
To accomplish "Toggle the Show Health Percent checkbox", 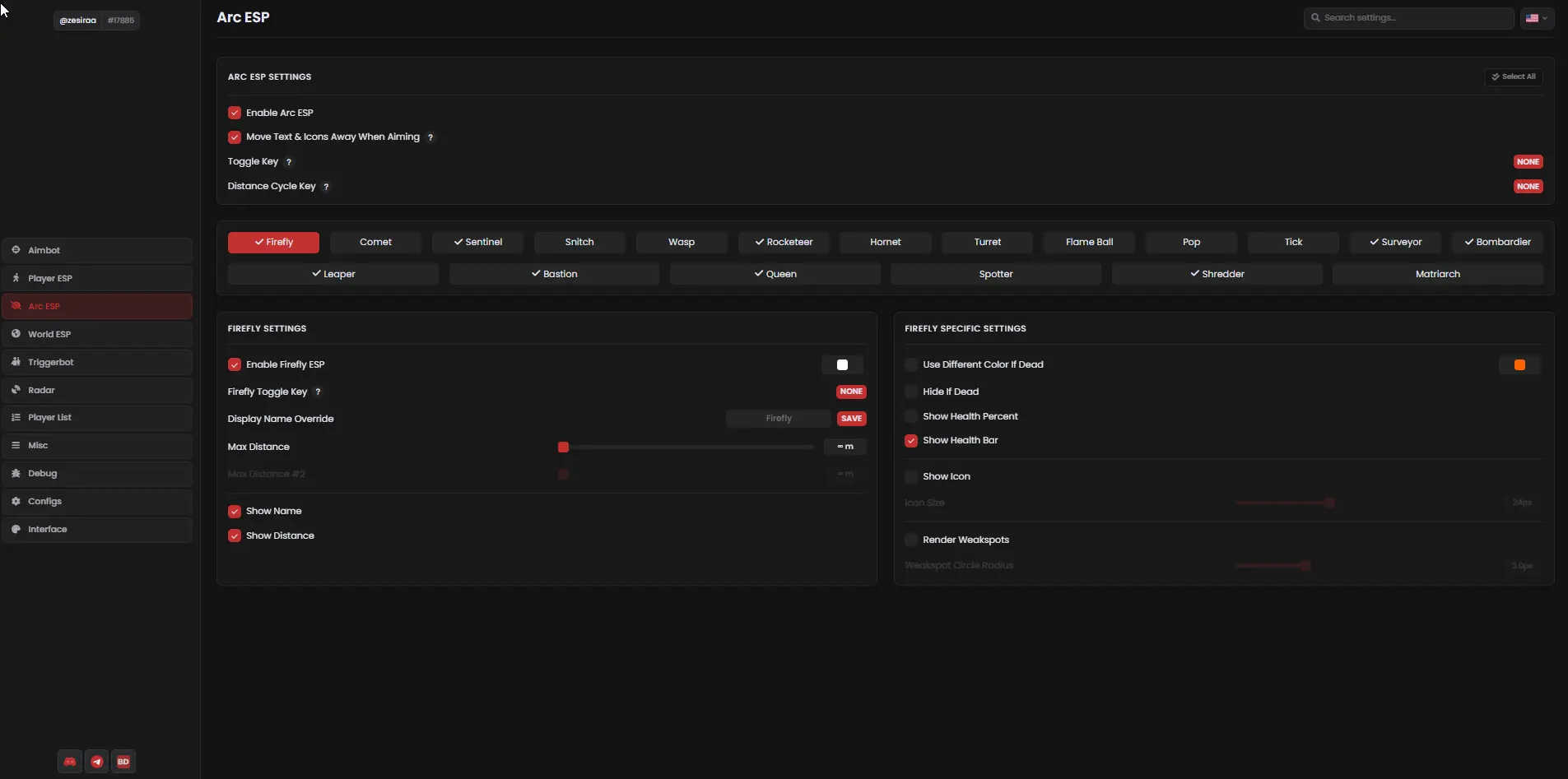I will click(x=911, y=416).
